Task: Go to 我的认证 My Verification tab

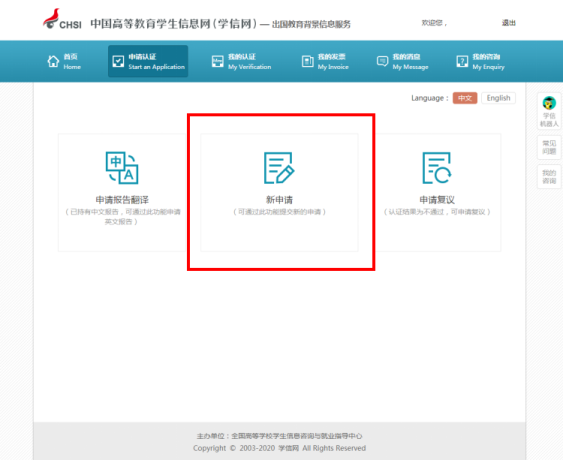Action: pyautogui.click(x=241, y=61)
